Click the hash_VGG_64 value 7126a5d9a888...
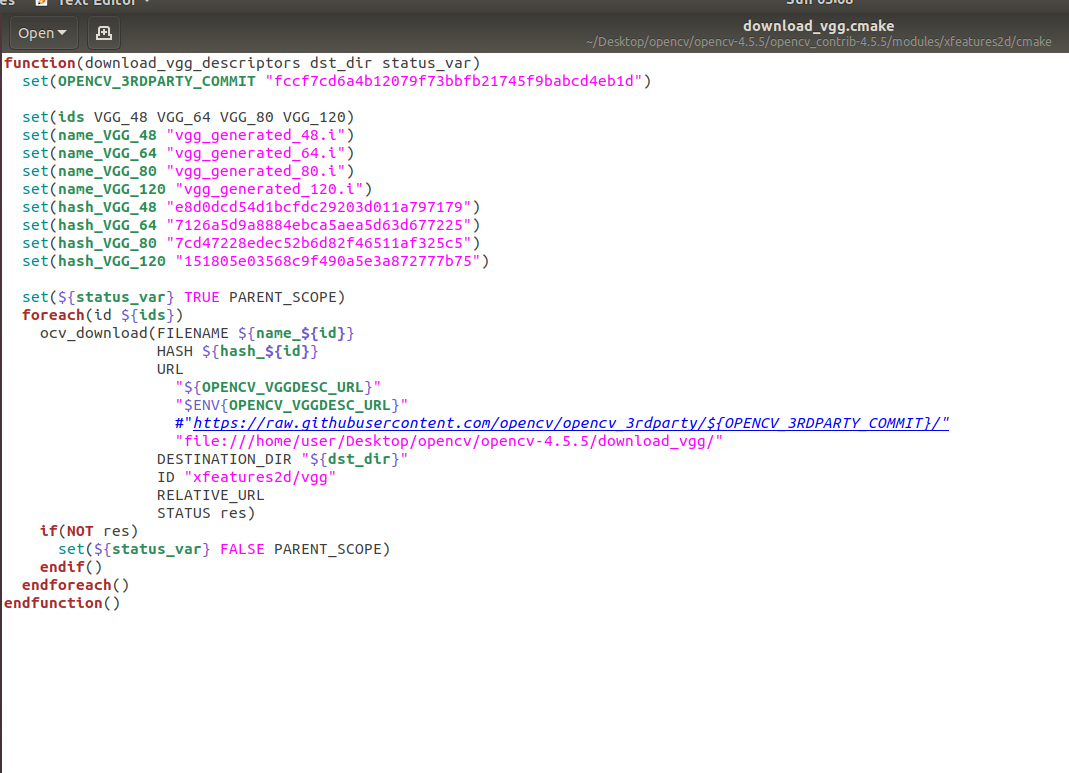The height and width of the screenshot is (773, 1069). coord(318,225)
